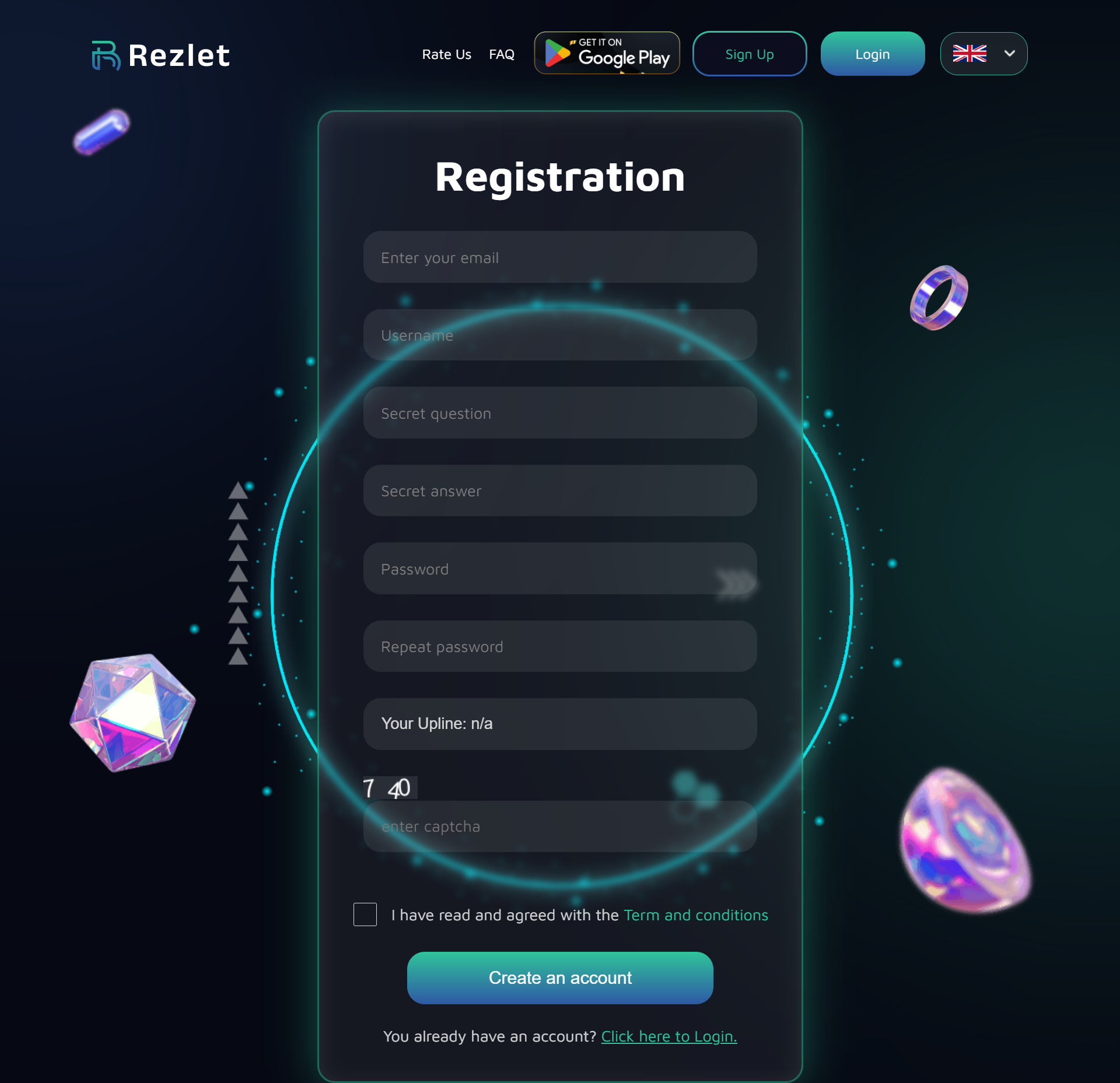Focus the Username field
1120x1083 pixels.
click(x=560, y=335)
